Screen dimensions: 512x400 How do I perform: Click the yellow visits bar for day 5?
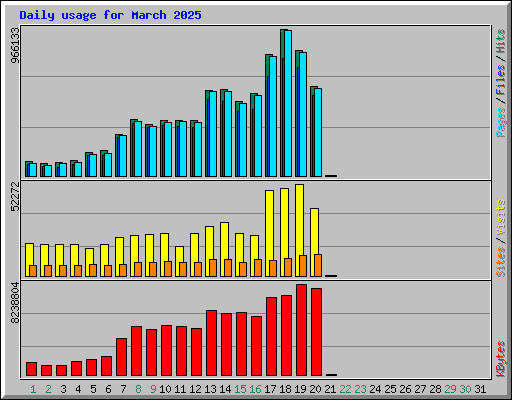(88, 257)
